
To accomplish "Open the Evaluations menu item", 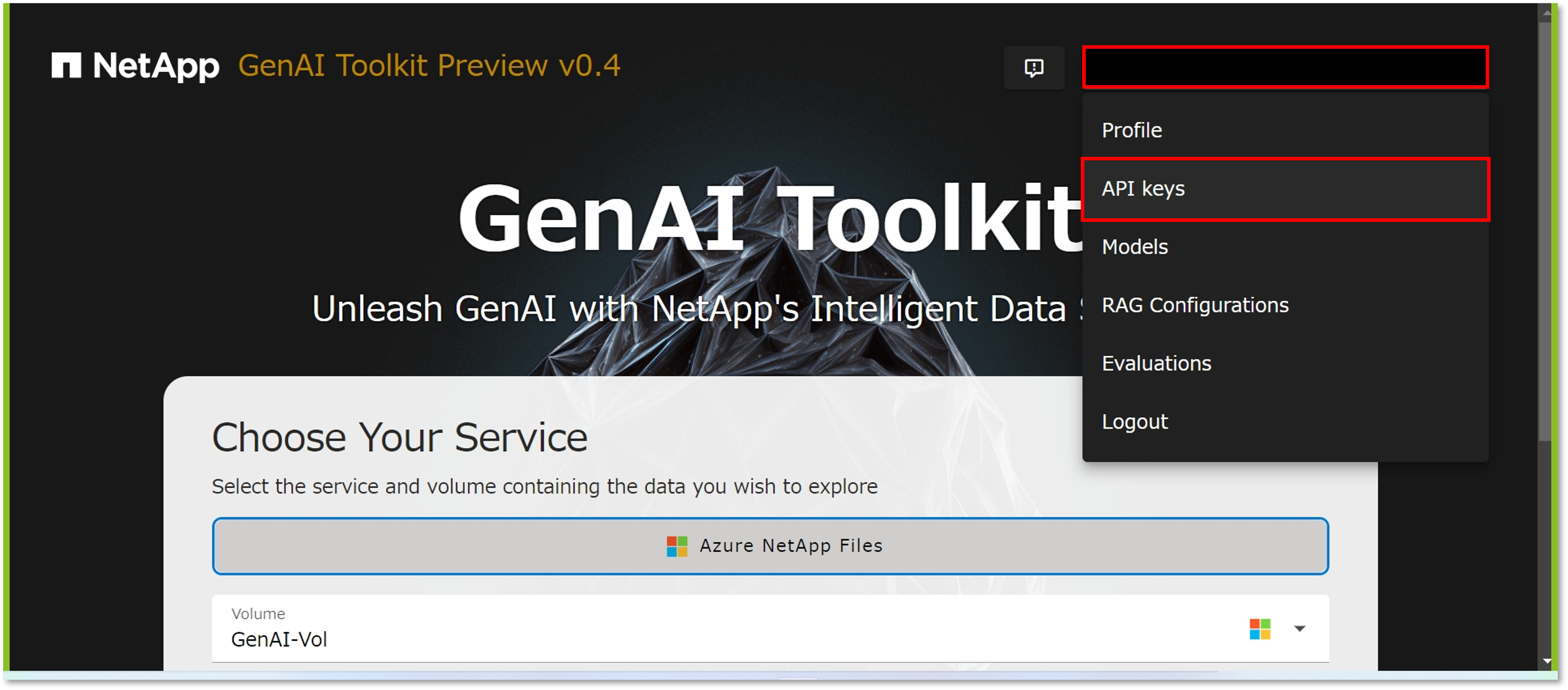I will pyautogui.click(x=1284, y=364).
